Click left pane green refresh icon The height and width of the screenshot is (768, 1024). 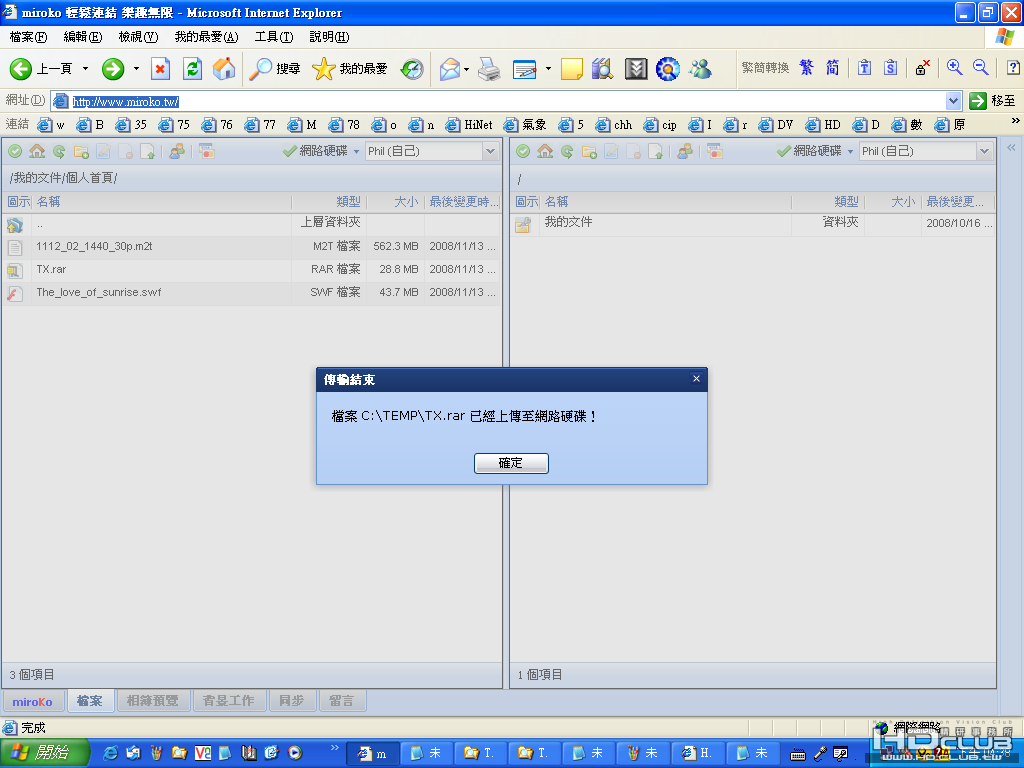point(59,152)
